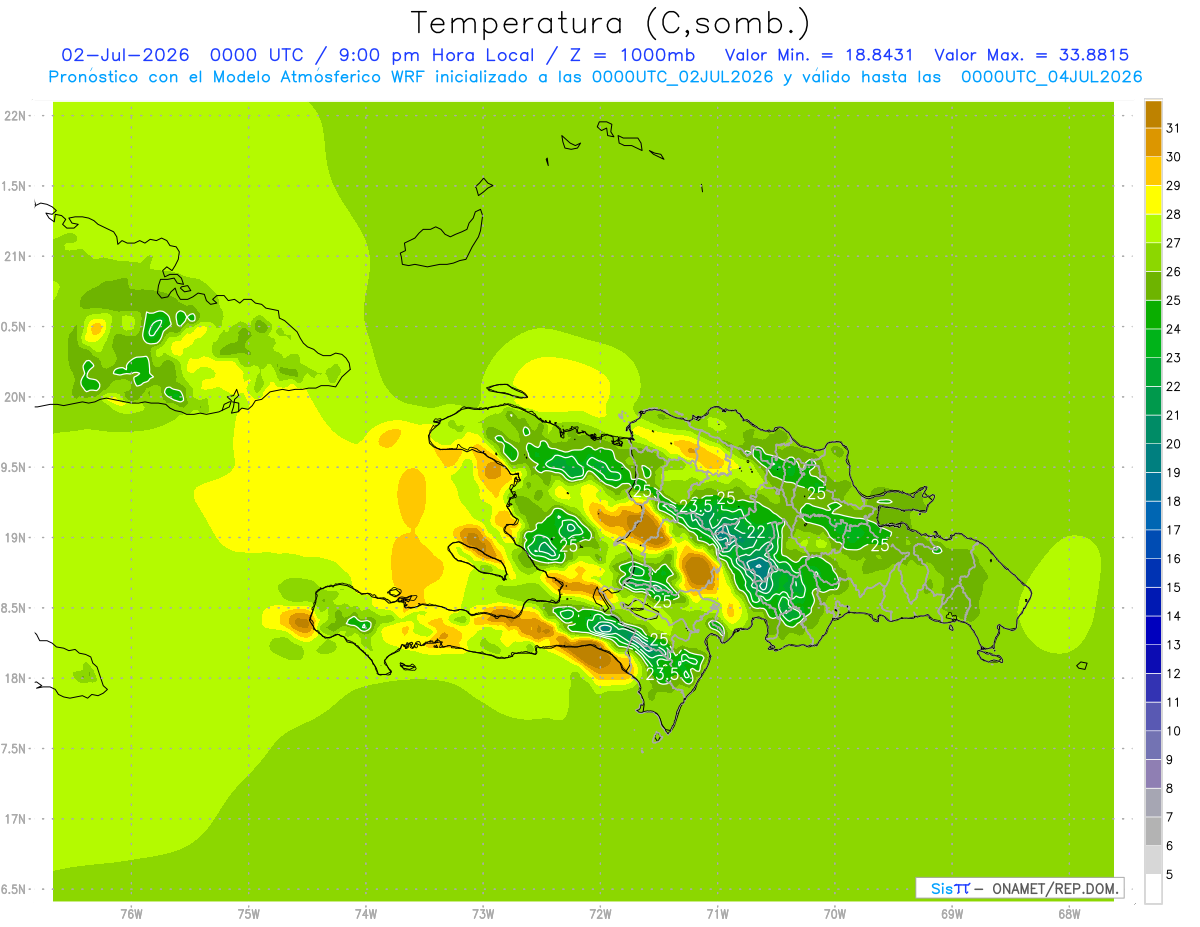Image resolution: width=1200 pixels, height=927 pixels.
Task: Click the legend value "5"
Action: coord(1170,875)
